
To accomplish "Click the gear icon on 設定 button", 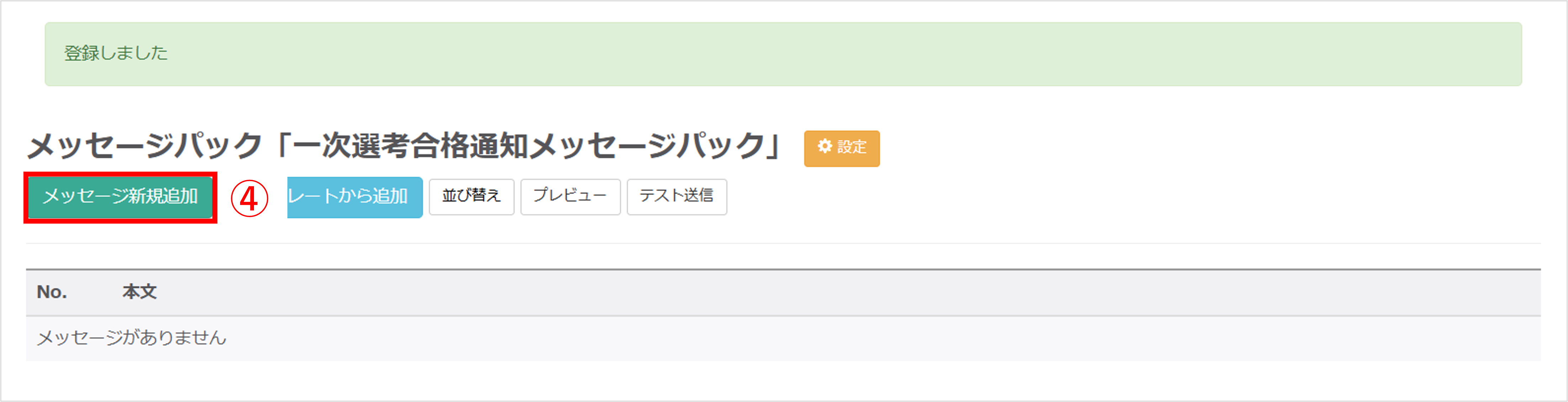I will [x=824, y=146].
